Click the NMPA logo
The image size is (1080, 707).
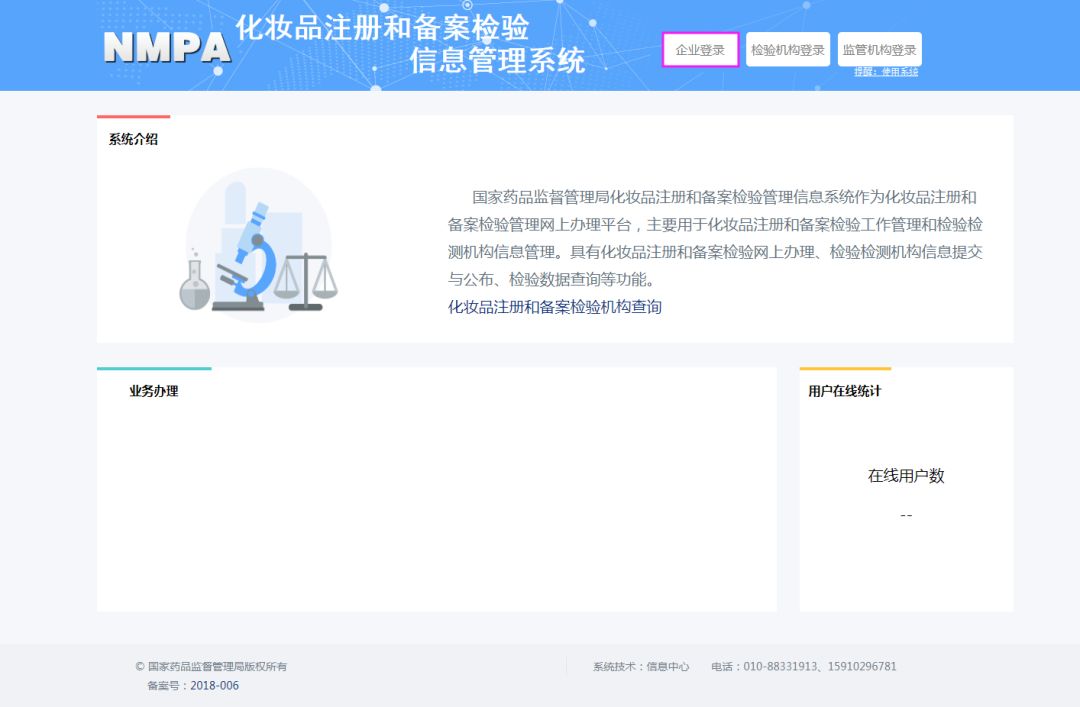[166, 45]
